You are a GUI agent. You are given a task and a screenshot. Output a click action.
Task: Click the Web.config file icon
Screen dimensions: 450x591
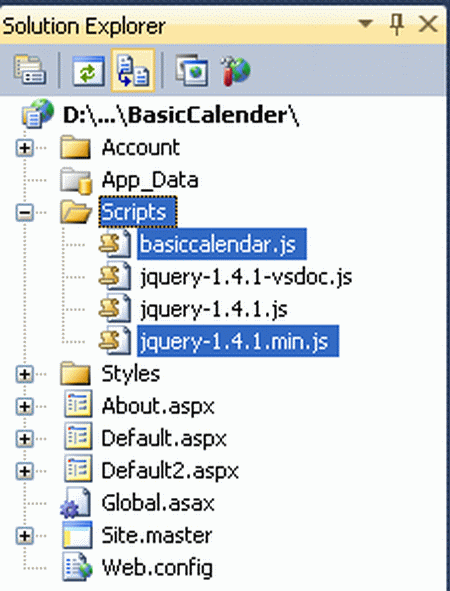tap(77, 567)
